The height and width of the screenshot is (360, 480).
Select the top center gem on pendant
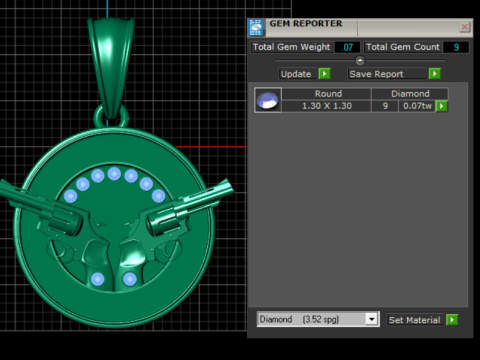pyautogui.click(x=114, y=174)
